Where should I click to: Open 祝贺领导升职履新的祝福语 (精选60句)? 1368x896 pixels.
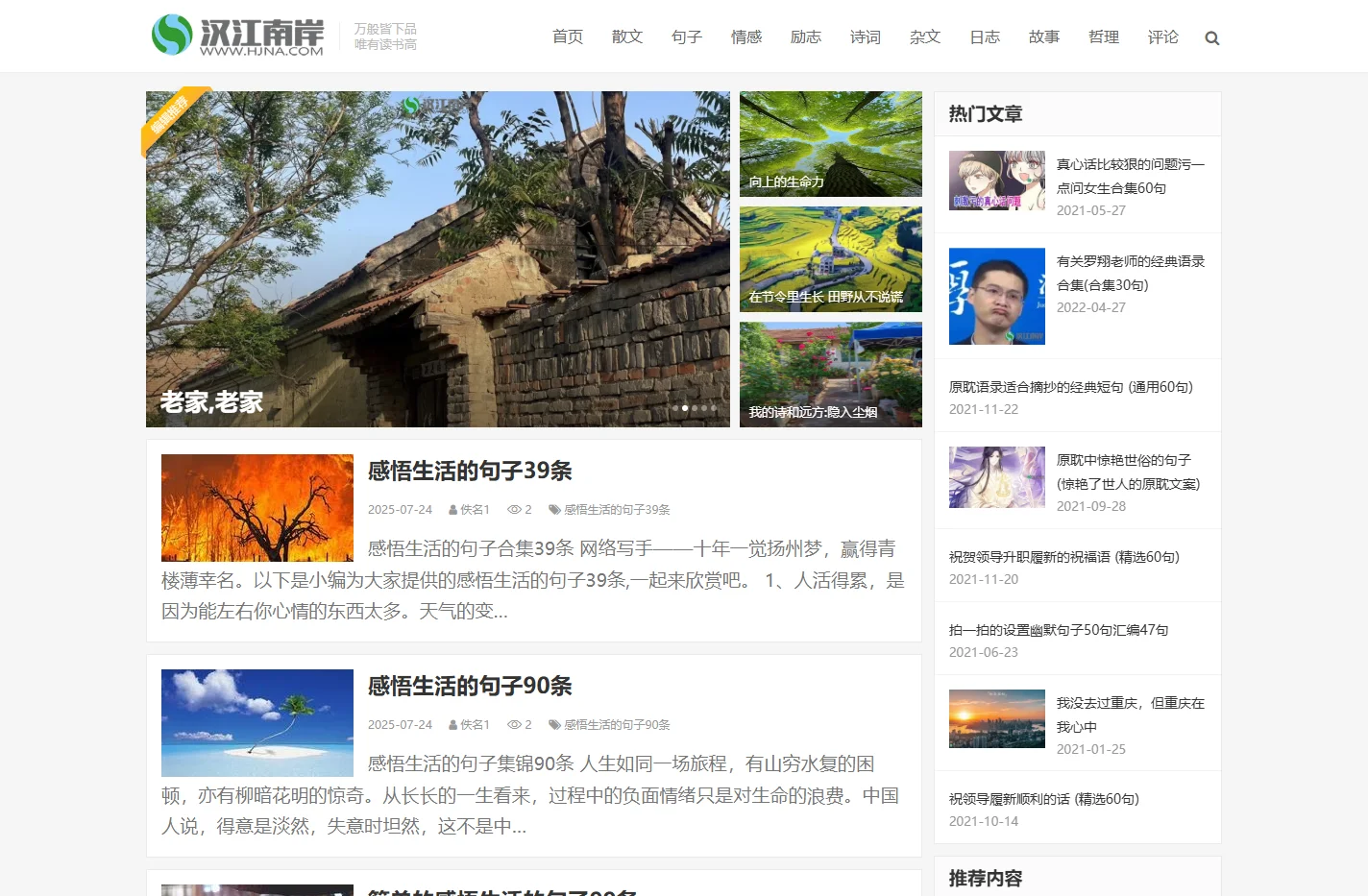click(x=1064, y=557)
